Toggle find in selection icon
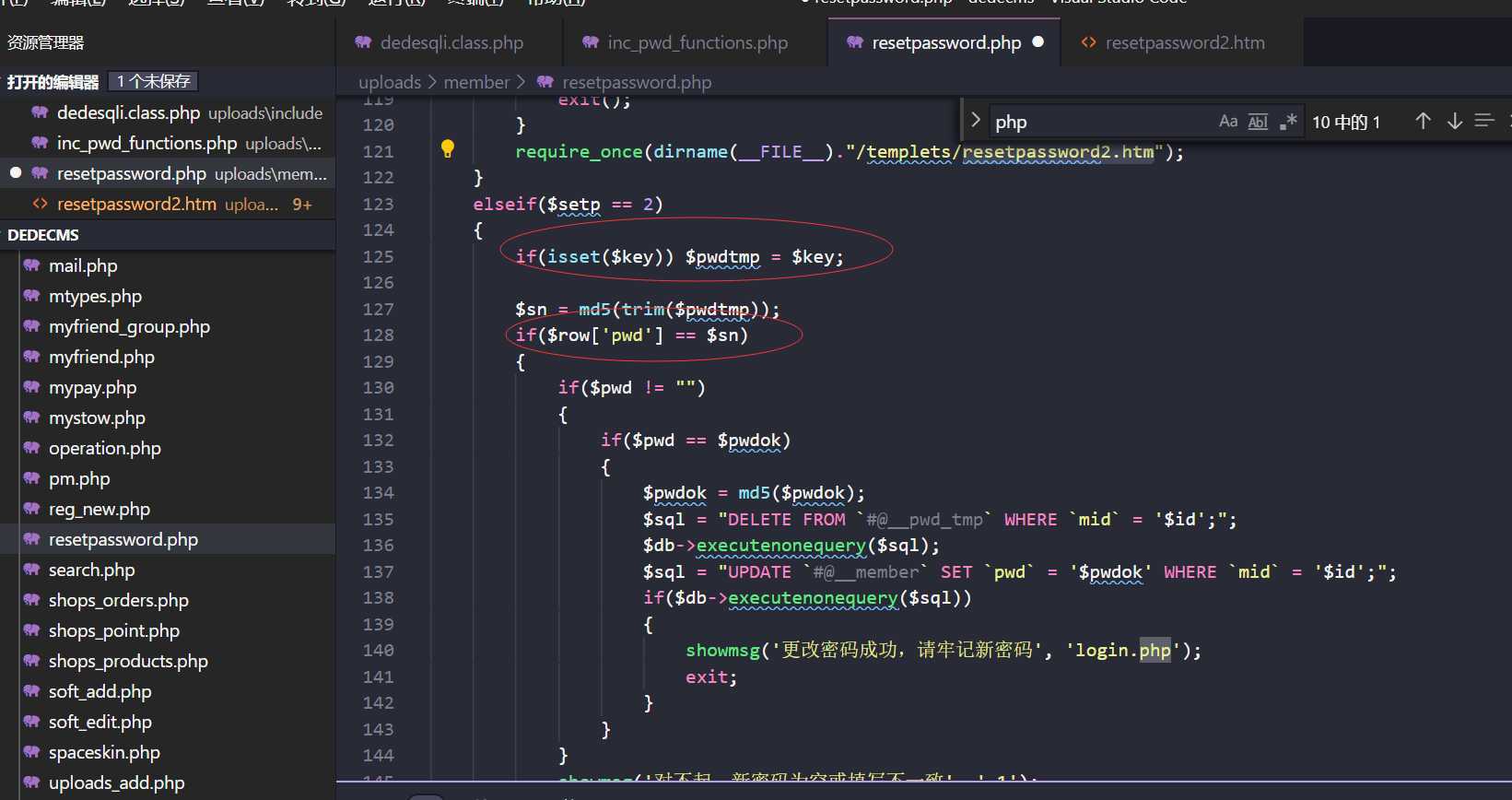The image size is (1512, 800). click(1484, 121)
